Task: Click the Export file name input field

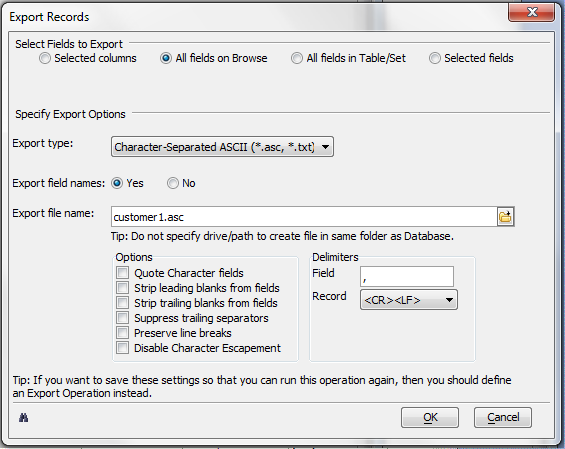Action: (304, 217)
